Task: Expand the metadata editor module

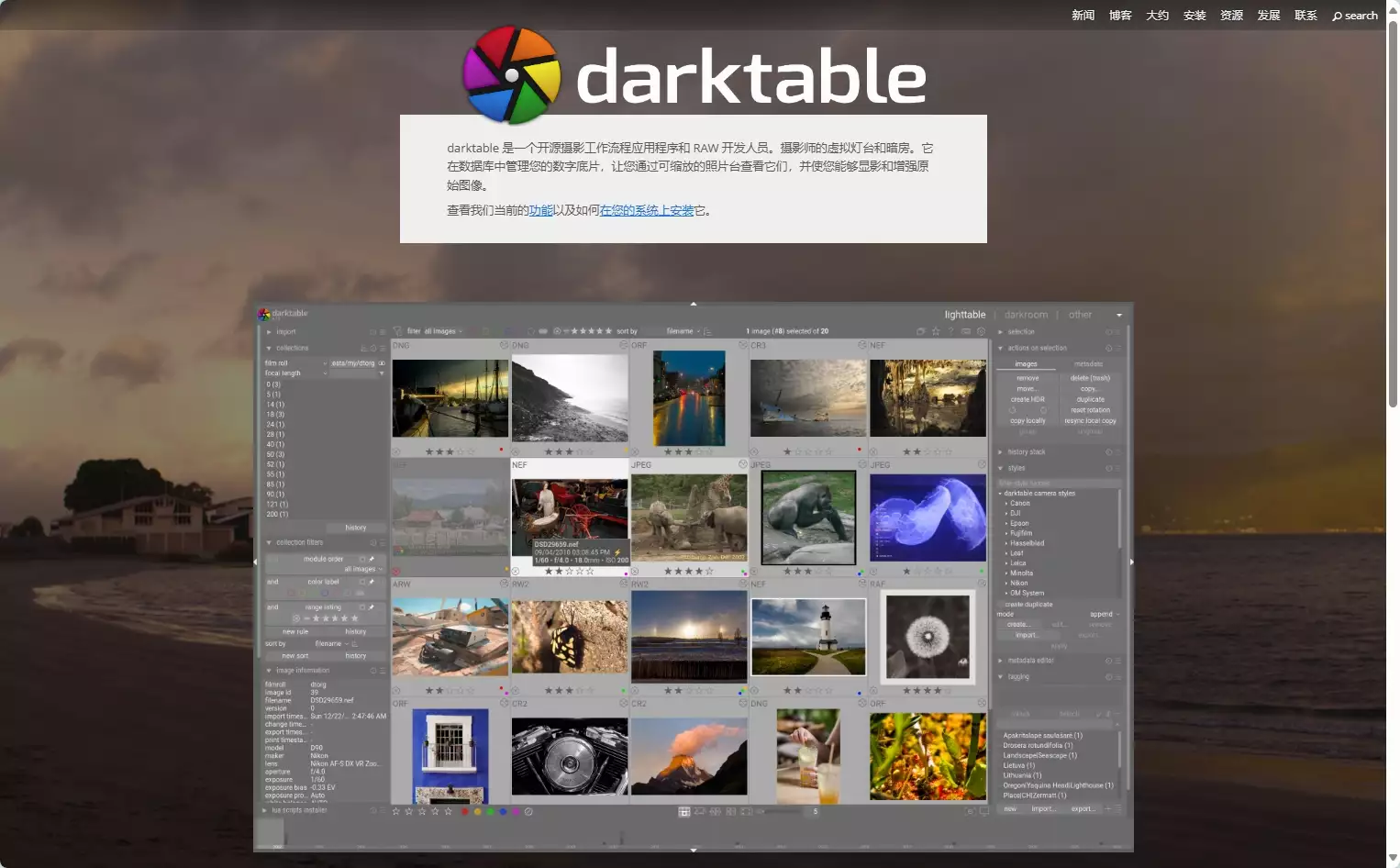Action: [x=1000, y=661]
